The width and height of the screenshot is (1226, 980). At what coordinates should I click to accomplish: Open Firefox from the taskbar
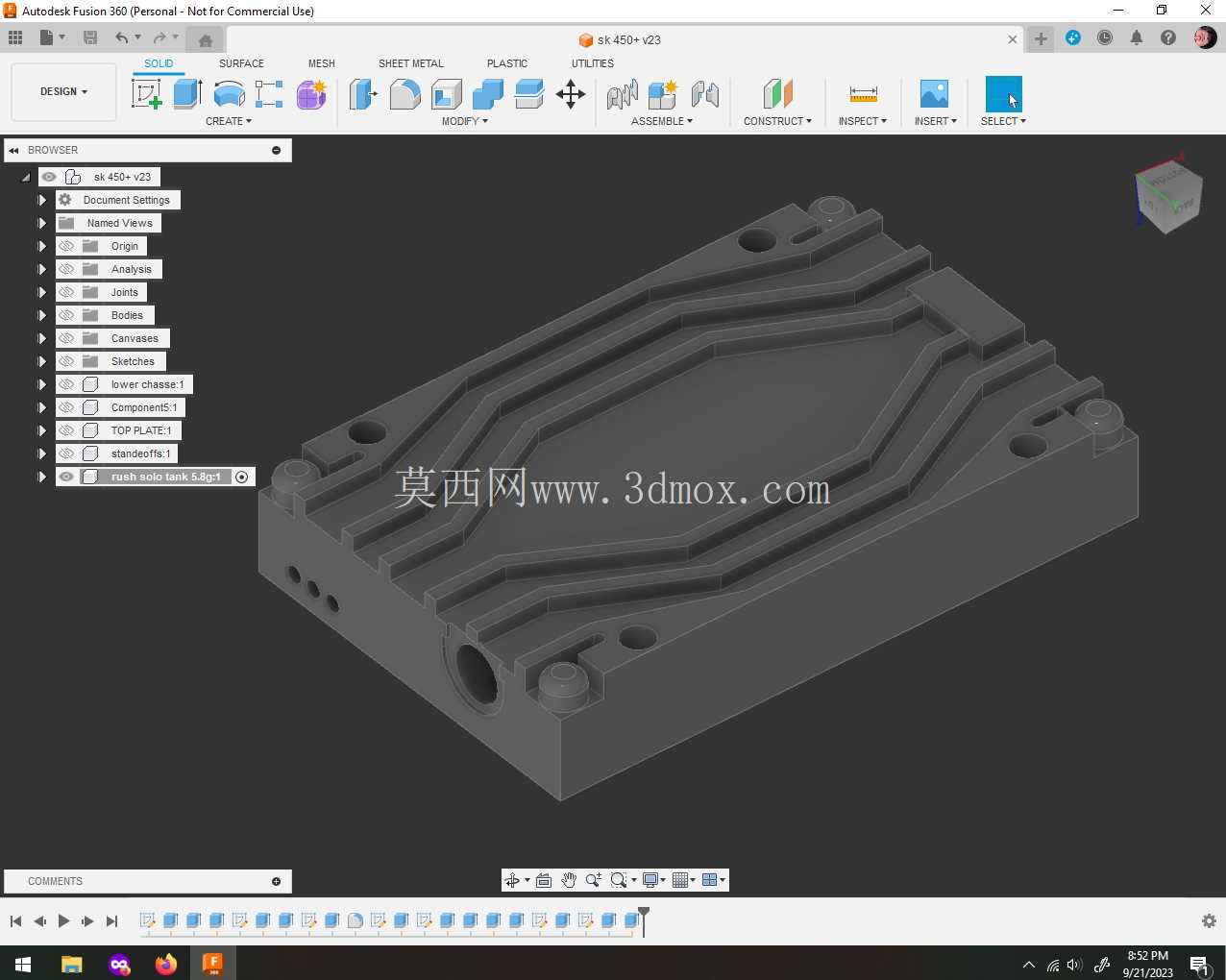pos(166,964)
